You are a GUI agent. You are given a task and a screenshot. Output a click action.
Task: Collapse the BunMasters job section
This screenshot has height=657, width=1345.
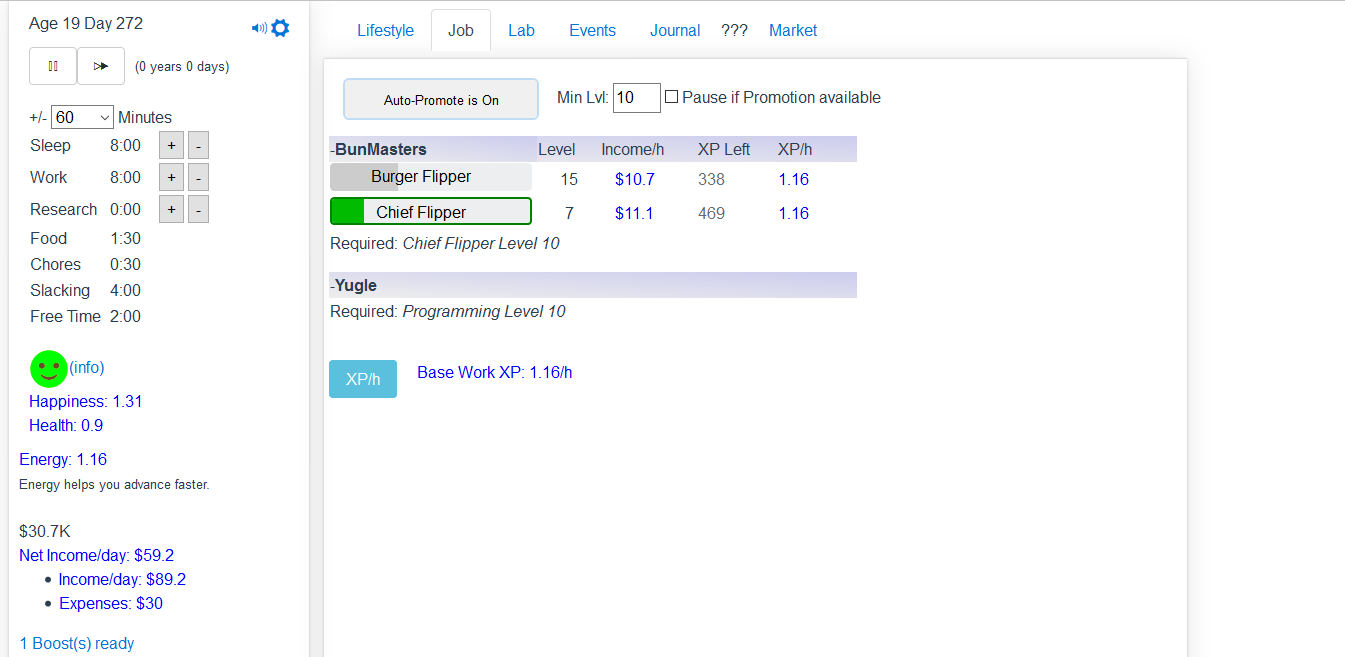(379, 149)
